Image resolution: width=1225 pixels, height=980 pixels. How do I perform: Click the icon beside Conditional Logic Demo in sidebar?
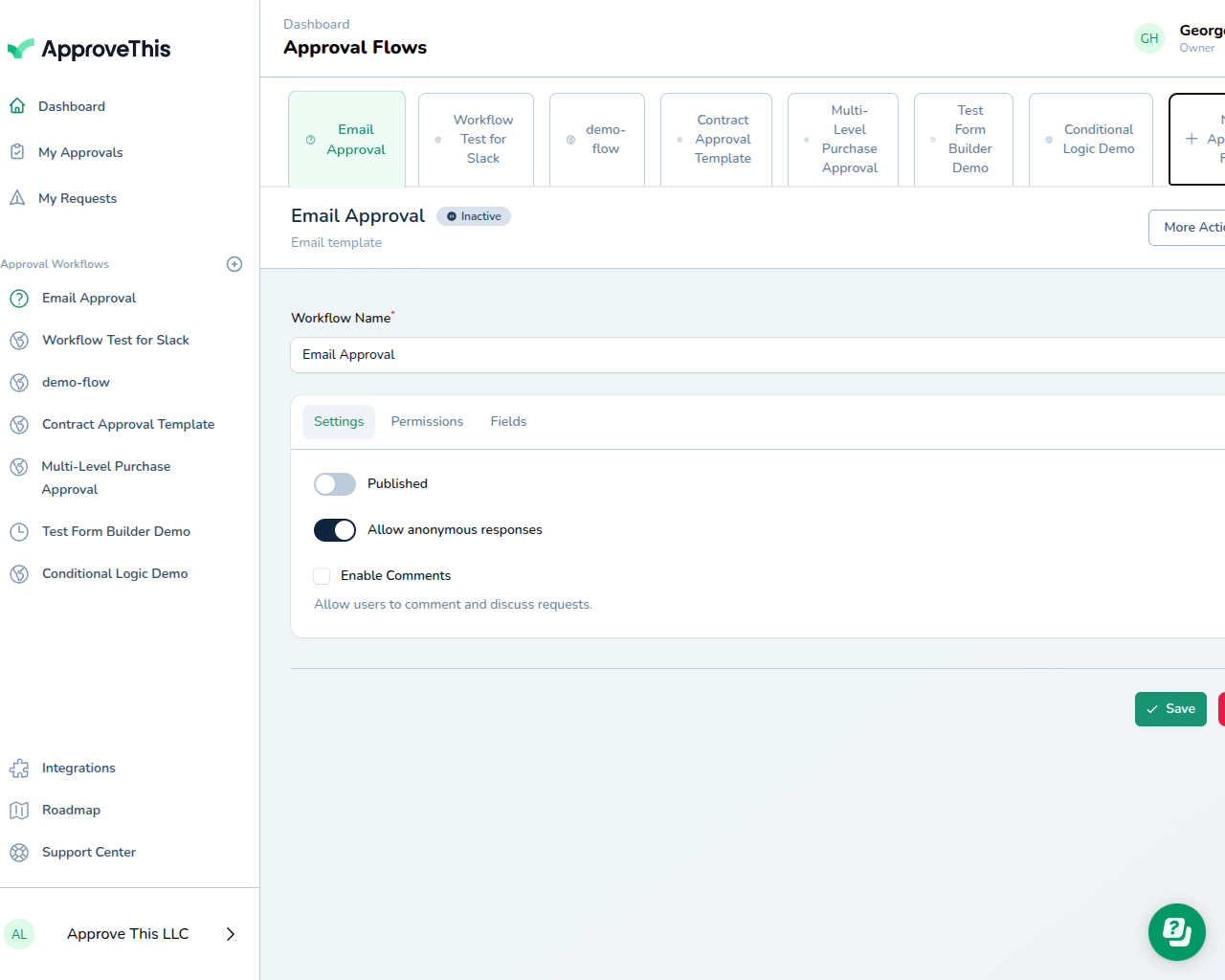point(19,574)
